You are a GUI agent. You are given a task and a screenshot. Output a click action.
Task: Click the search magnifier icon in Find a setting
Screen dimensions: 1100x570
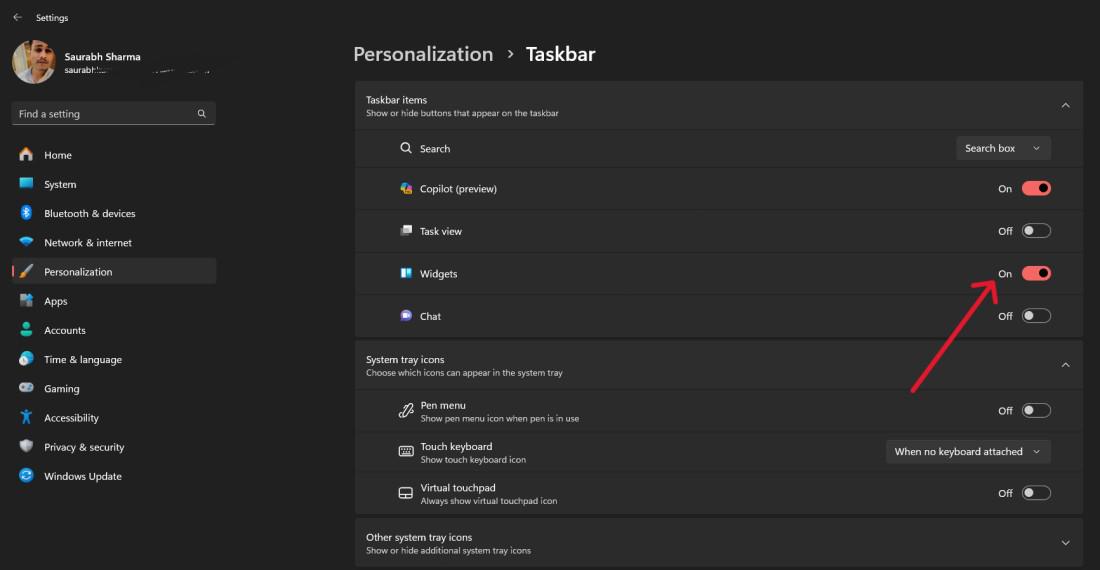[x=202, y=114]
